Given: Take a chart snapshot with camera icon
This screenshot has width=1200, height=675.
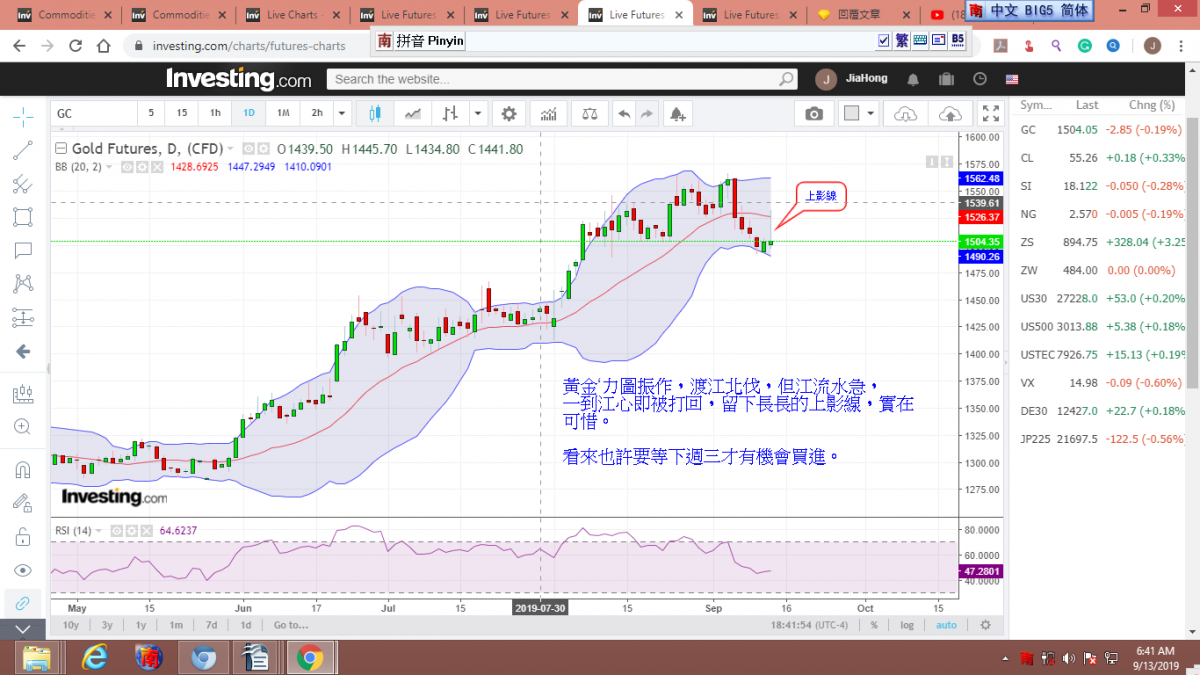Looking at the screenshot, I should [x=814, y=113].
